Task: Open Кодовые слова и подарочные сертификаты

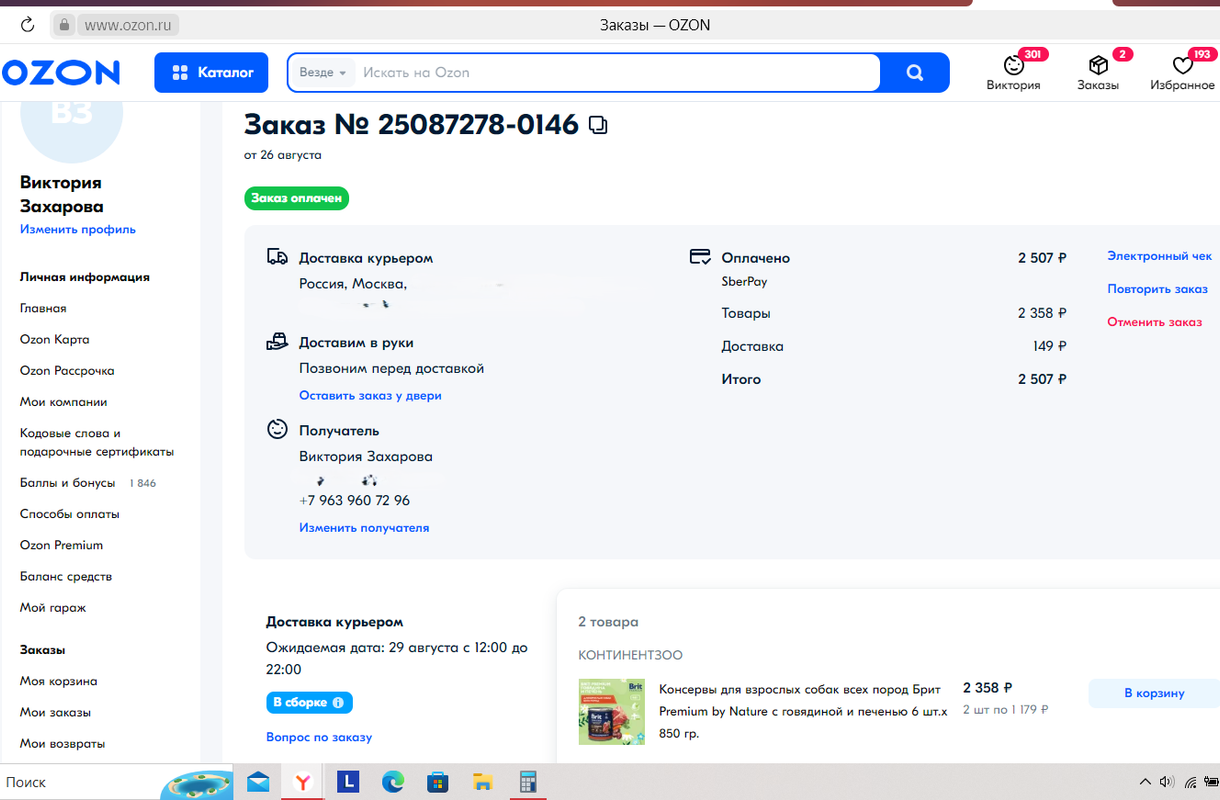Action: [97, 442]
